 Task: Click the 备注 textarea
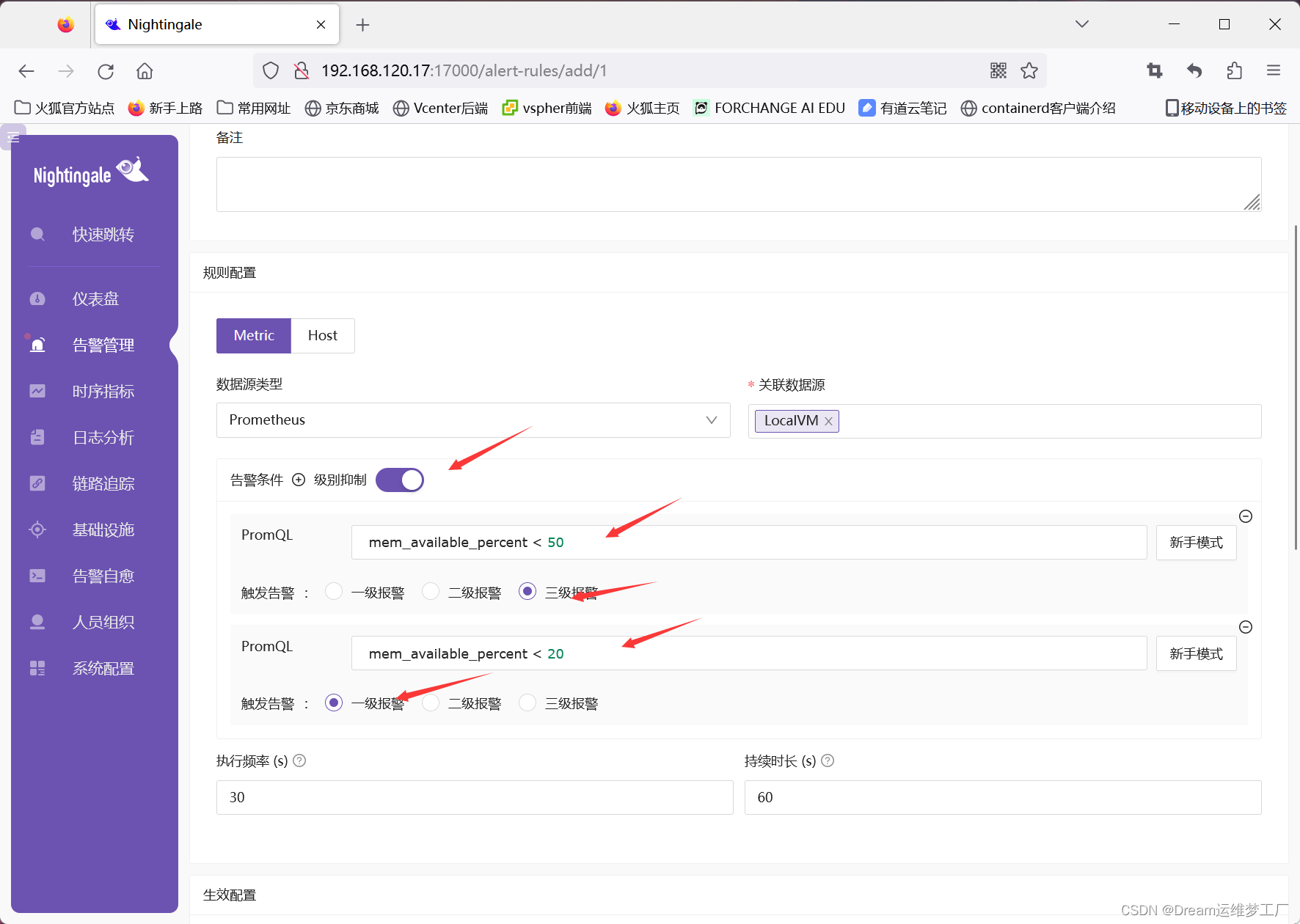pos(739,184)
